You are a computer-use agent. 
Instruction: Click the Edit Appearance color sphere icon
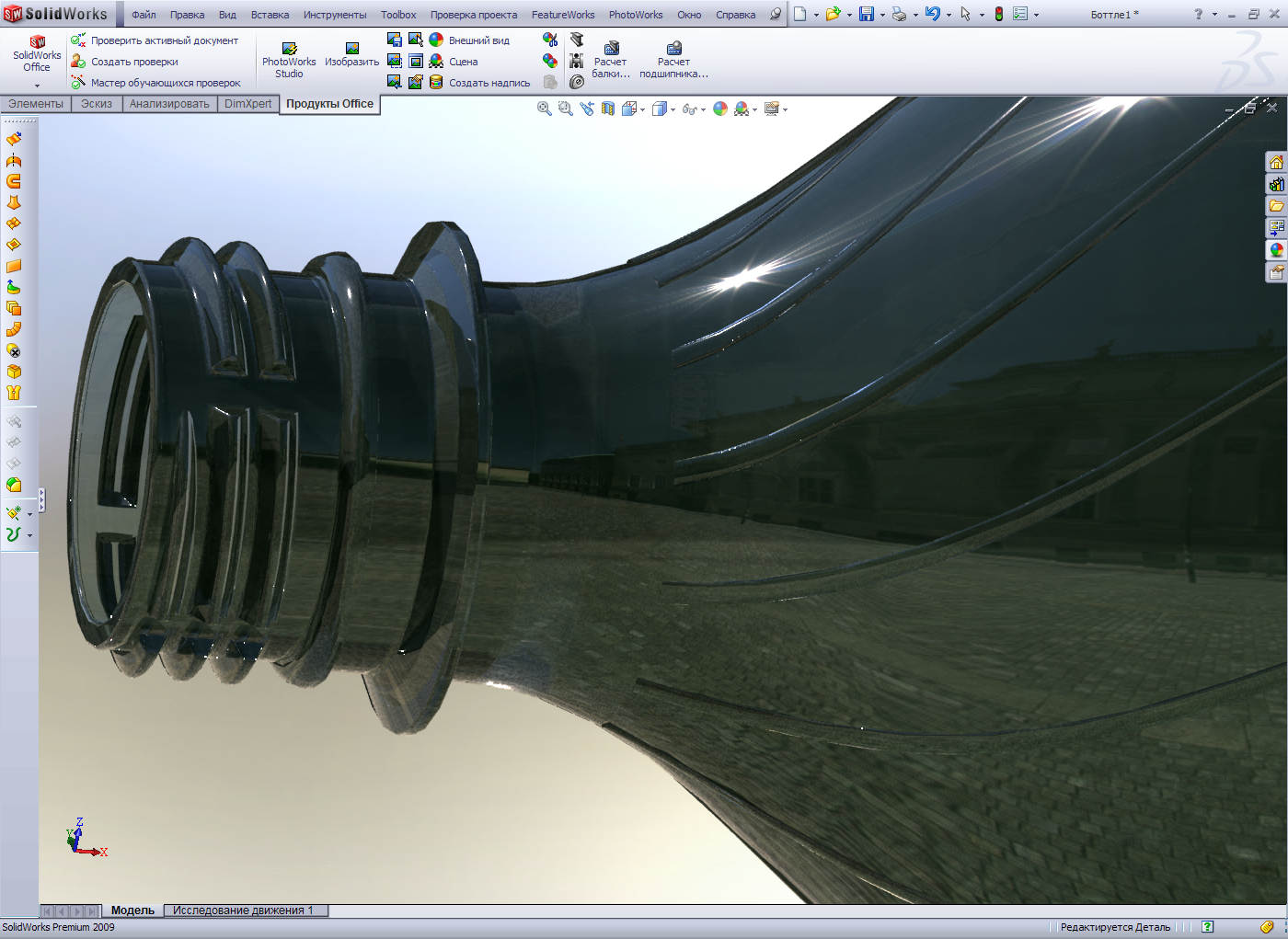pos(719,109)
